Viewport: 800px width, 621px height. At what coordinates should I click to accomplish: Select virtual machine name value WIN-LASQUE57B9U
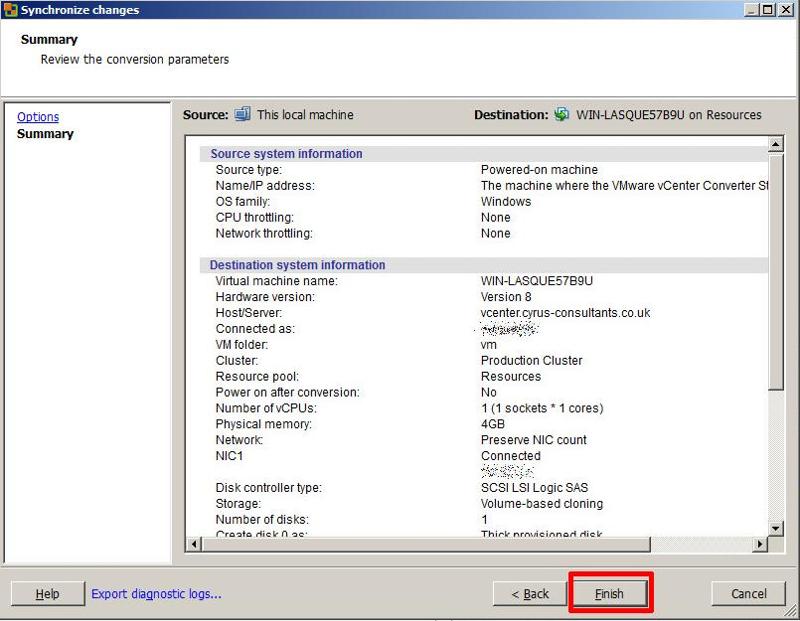[x=537, y=281]
